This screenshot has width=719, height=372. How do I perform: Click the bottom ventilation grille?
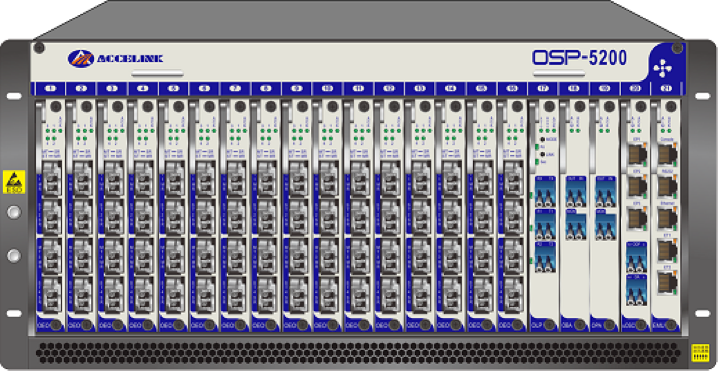(359, 353)
